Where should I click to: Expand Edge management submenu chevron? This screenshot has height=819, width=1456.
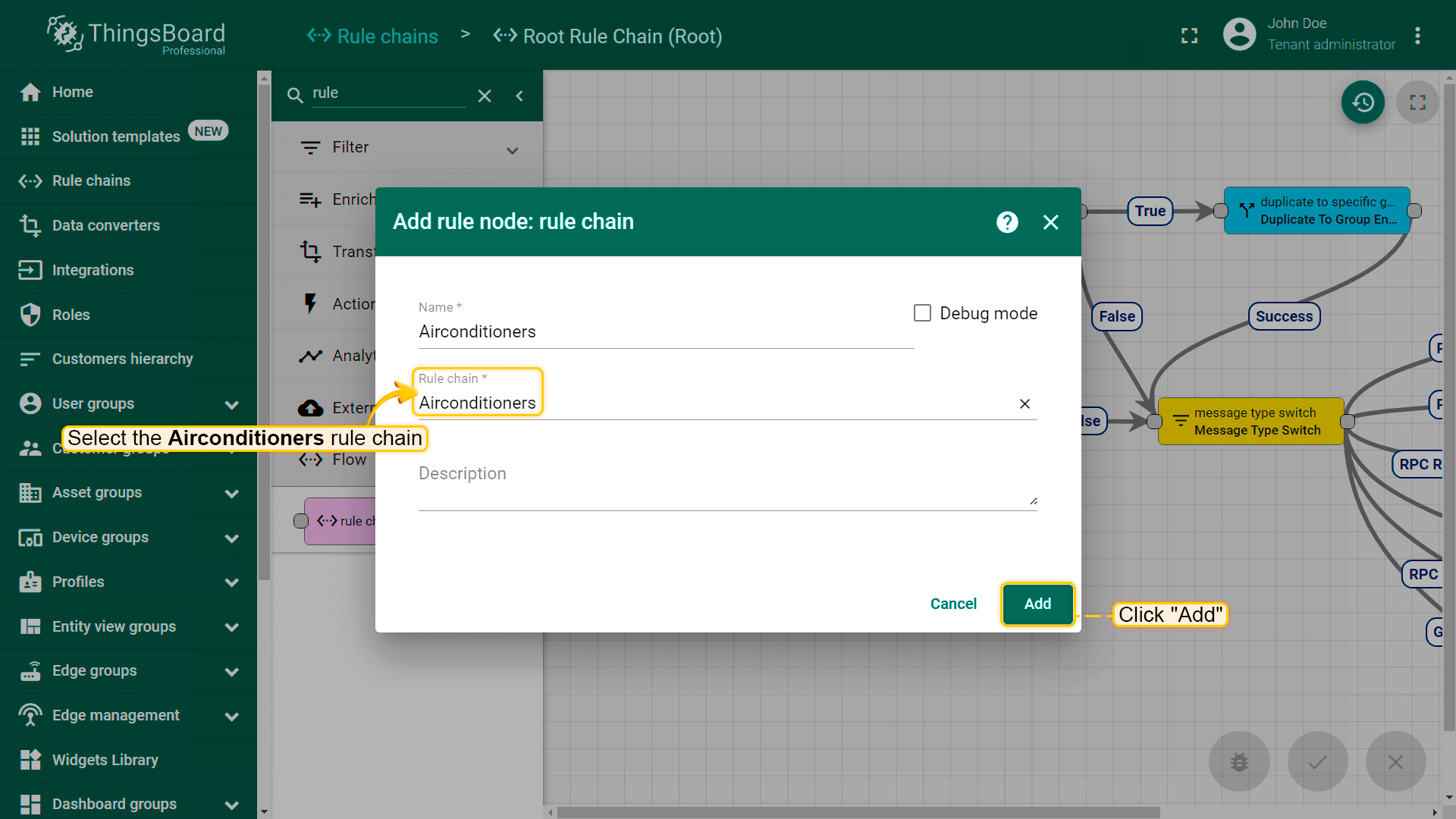tap(232, 717)
